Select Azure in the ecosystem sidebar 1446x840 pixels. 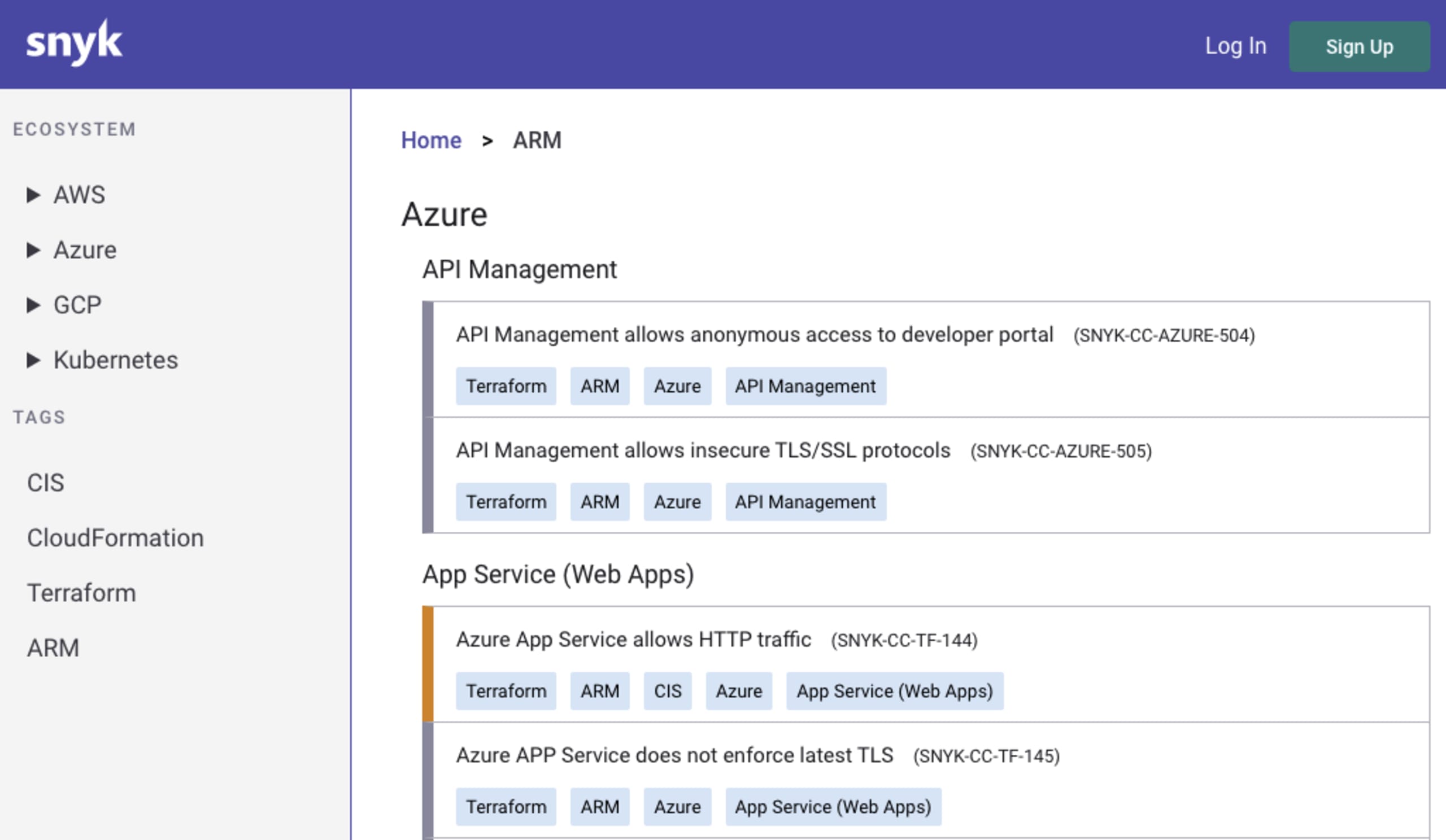point(85,250)
